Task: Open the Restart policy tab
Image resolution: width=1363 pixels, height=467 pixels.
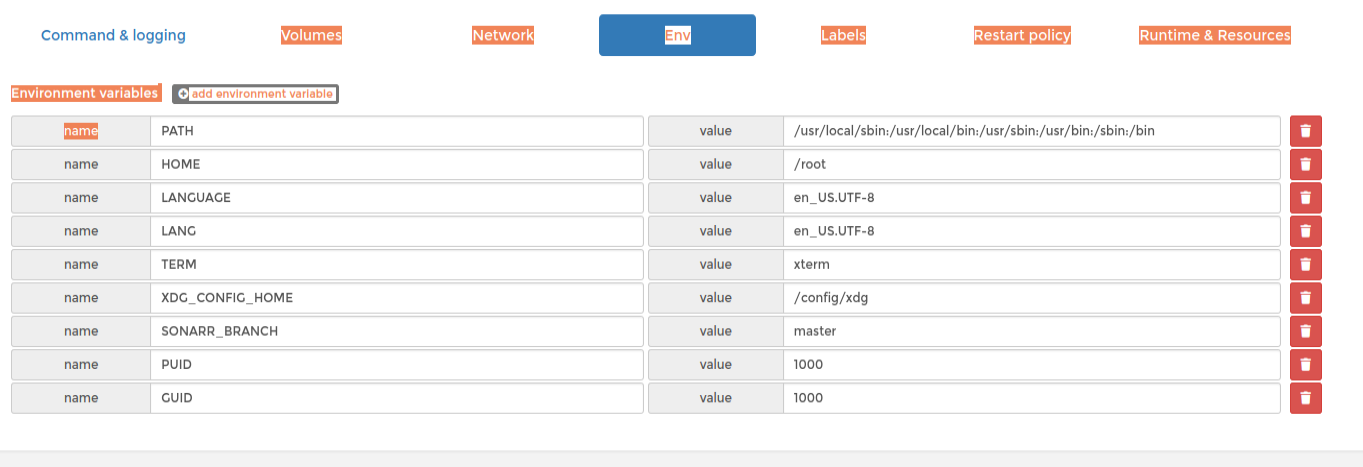Action: point(1022,35)
